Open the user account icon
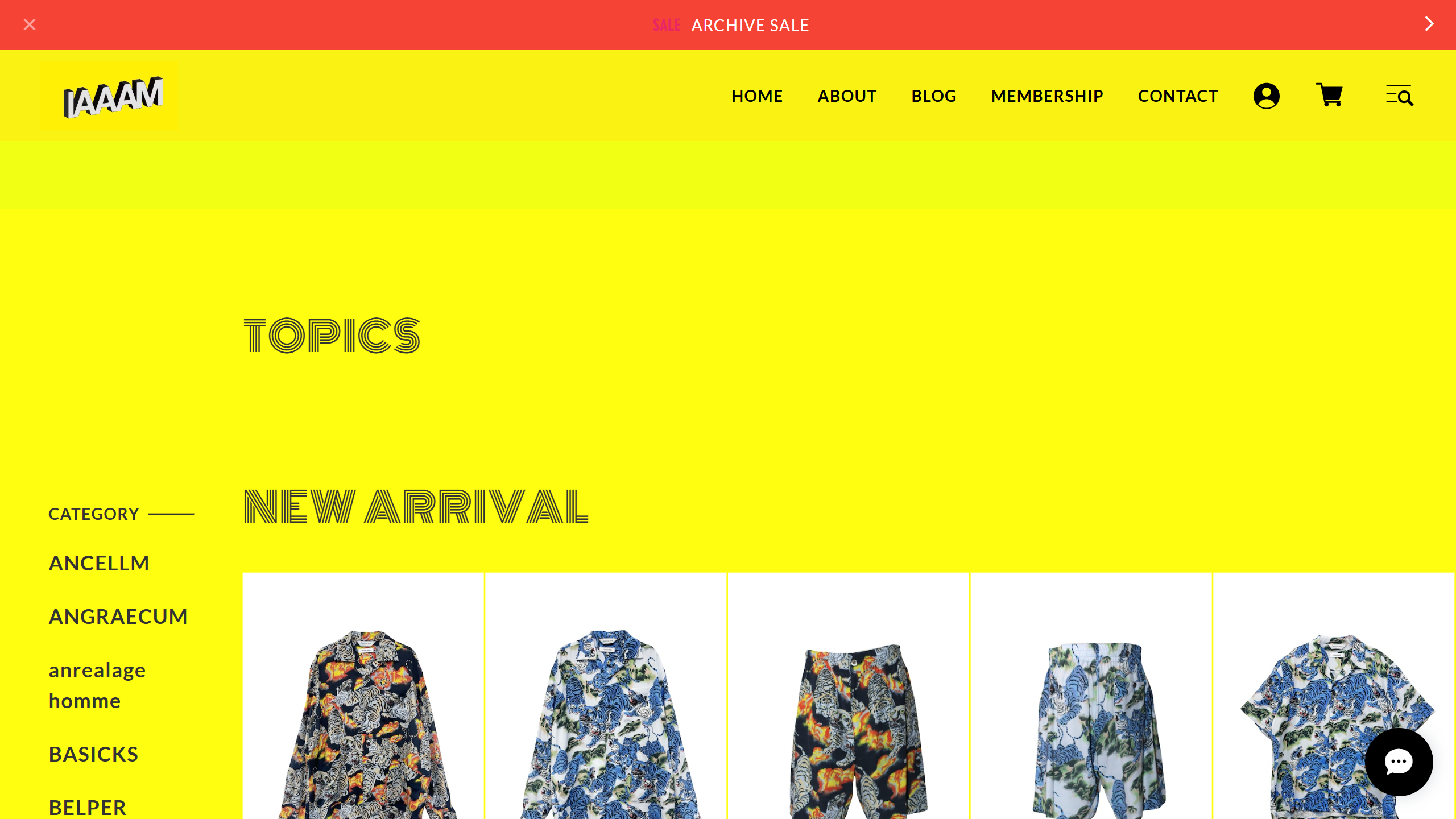1456x819 pixels. click(1266, 96)
